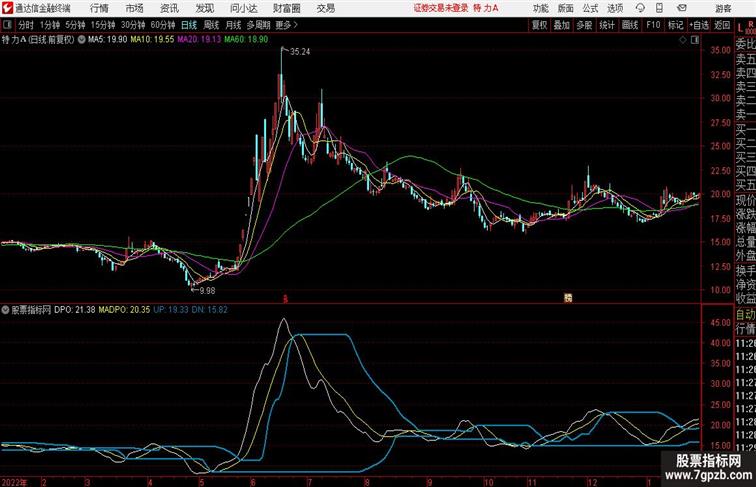Click the MA10: 19.55 label
The width and height of the screenshot is (756, 487).
(x=152, y=40)
